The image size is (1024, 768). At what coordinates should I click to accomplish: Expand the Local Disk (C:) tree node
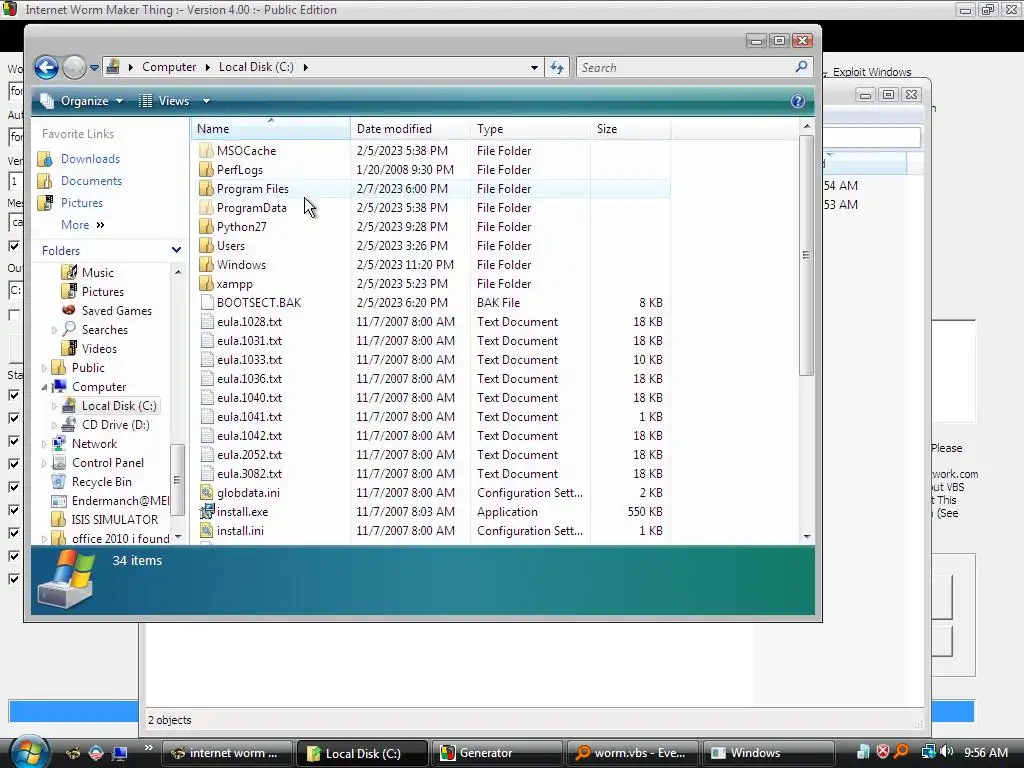54,406
